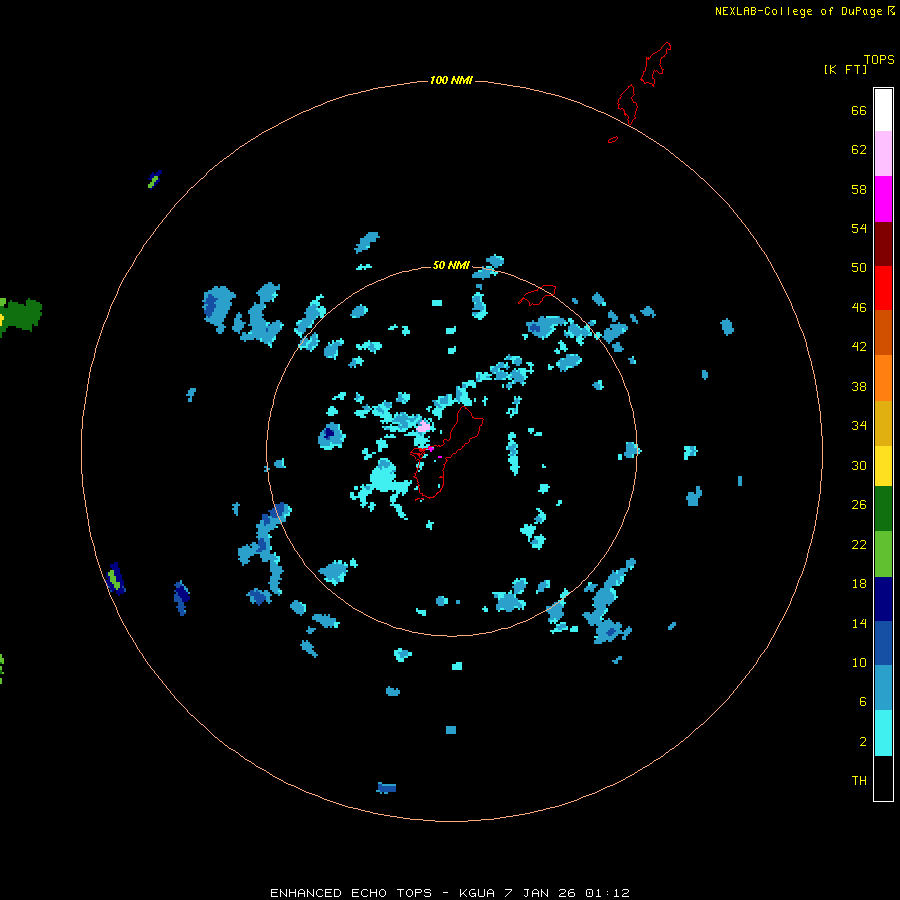
Task: Click the yellow 34 kft legend swatch
Action: click(x=883, y=466)
